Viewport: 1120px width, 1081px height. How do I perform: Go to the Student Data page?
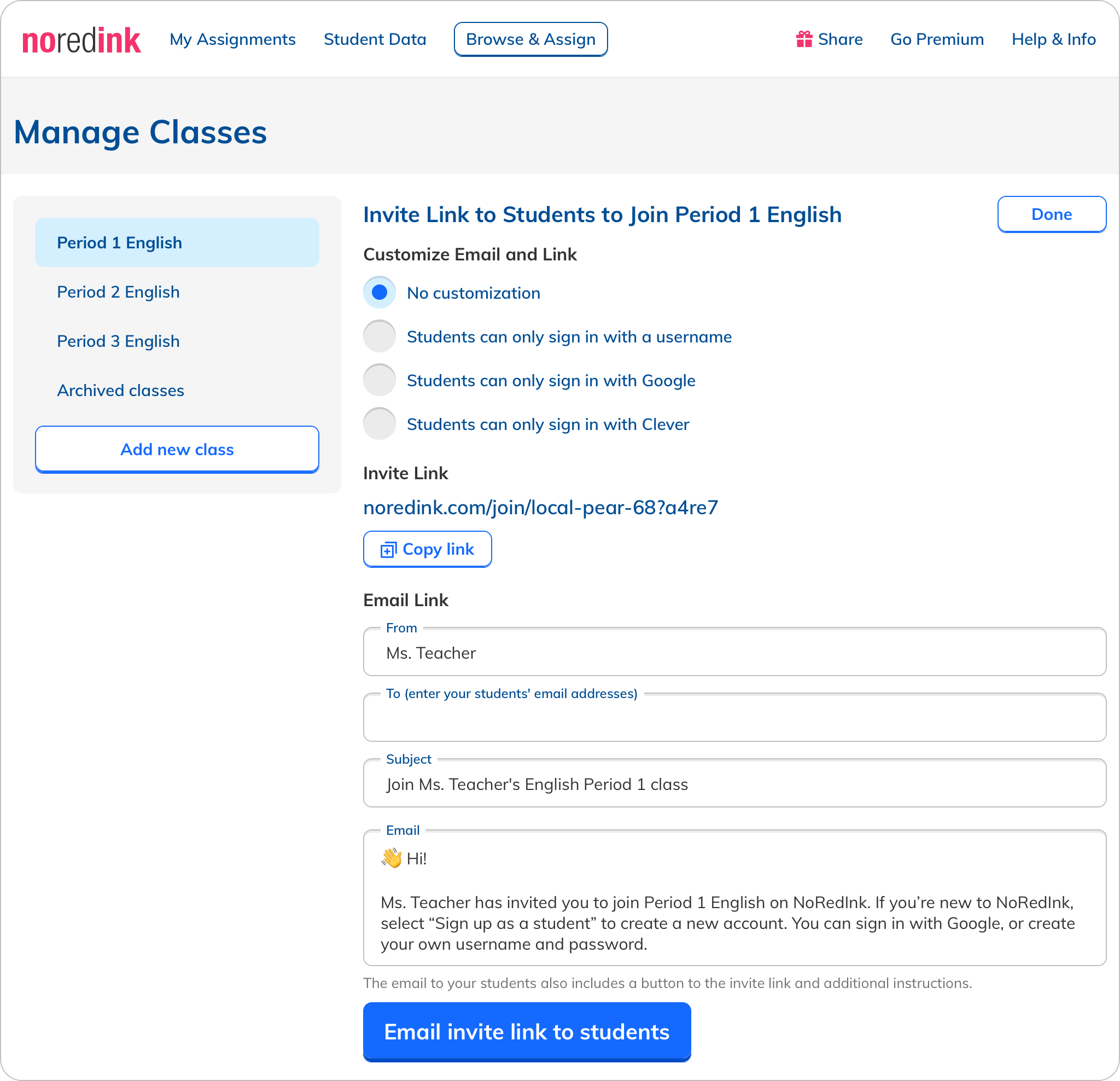tap(375, 39)
